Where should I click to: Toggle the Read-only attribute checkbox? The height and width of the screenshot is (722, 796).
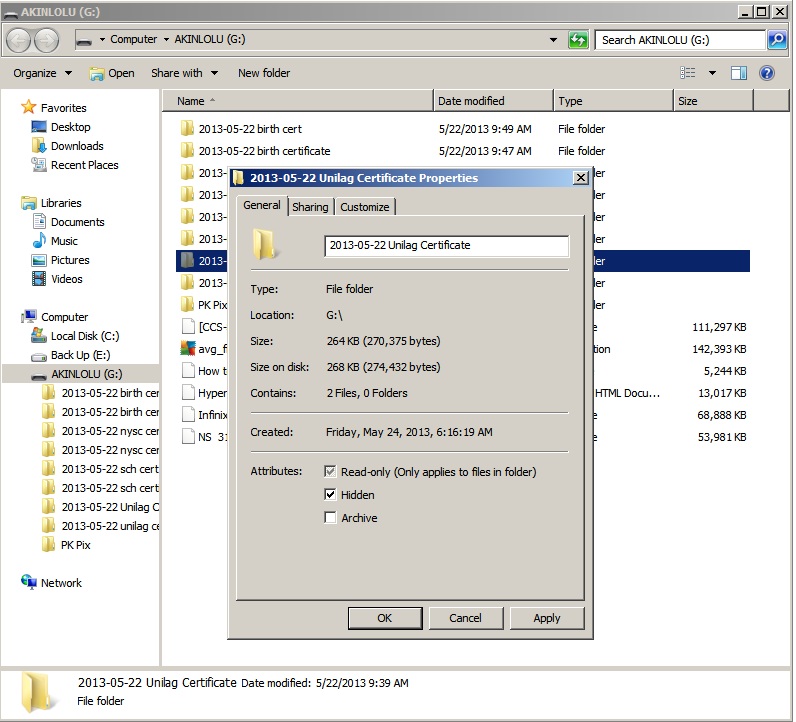330,472
